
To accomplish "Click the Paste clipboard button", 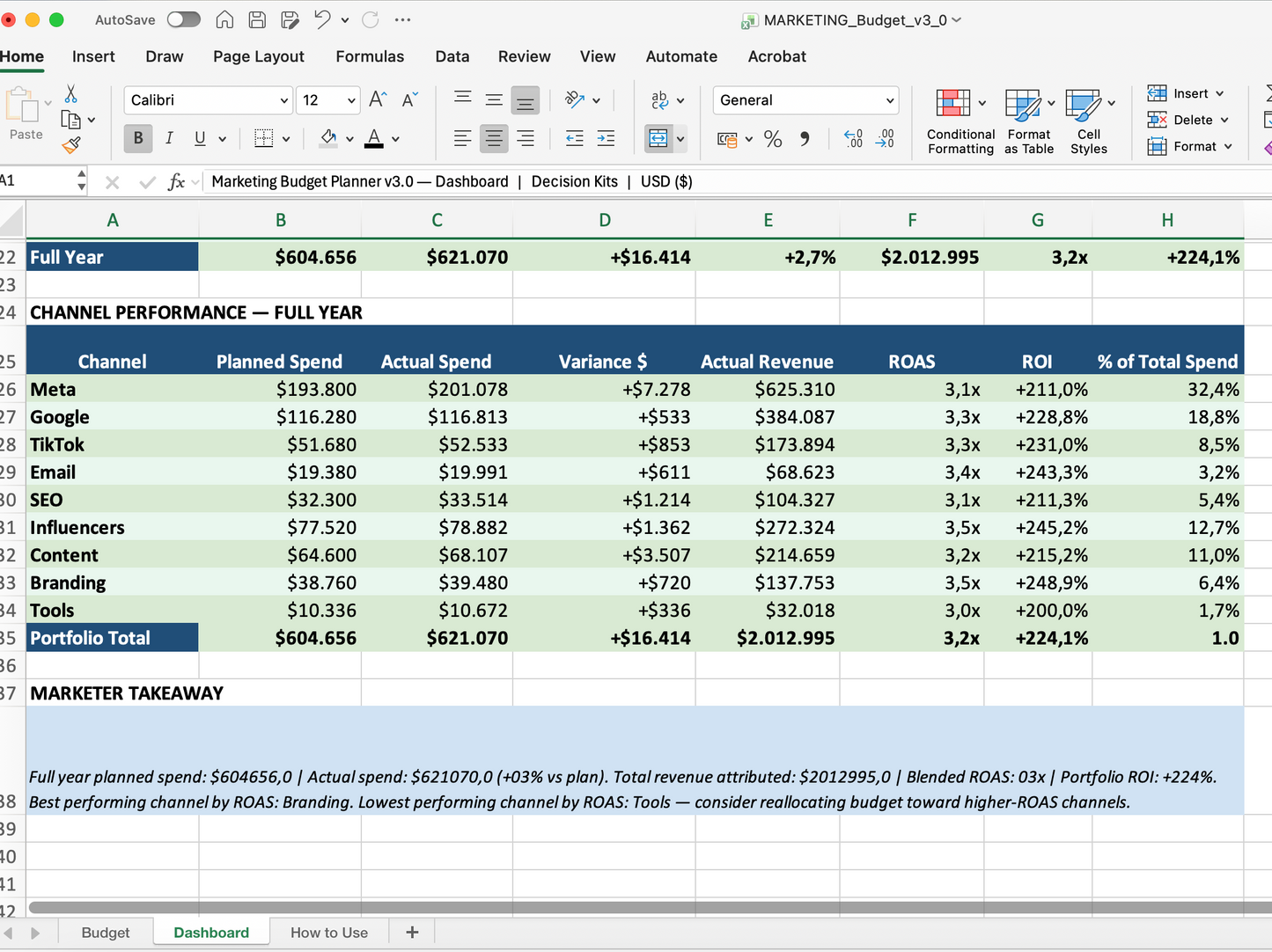I will [x=26, y=114].
